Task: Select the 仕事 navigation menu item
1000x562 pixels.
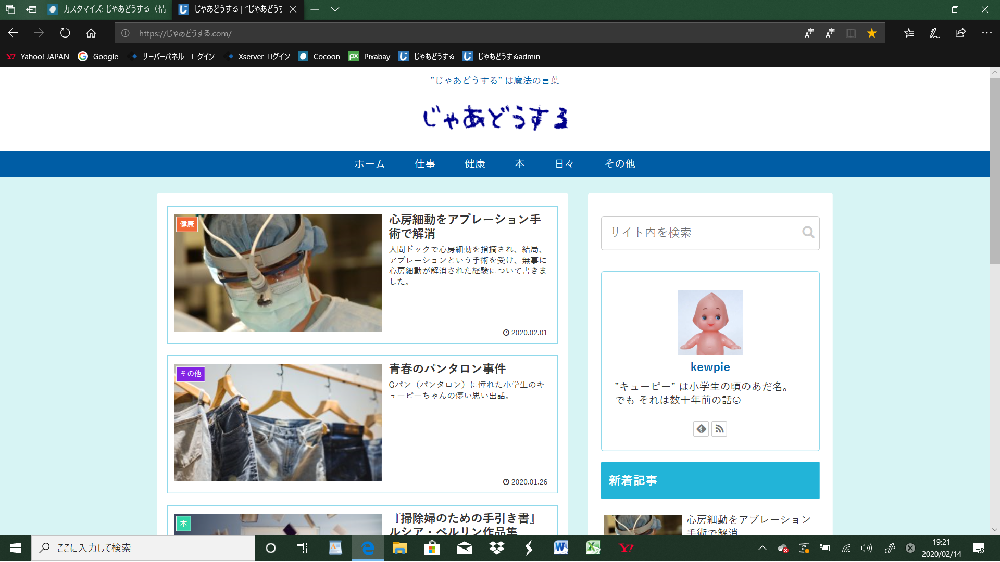Action: coord(425,164)
